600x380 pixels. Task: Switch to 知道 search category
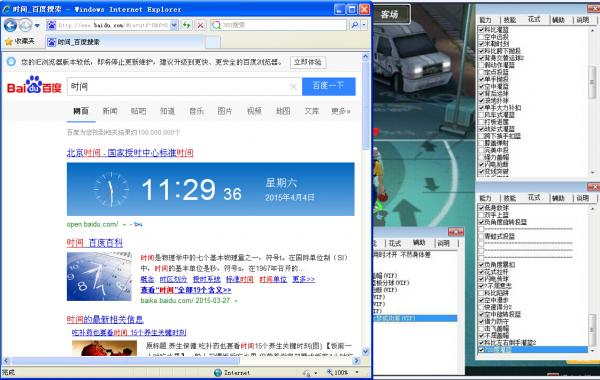click(x=167, y=111)
